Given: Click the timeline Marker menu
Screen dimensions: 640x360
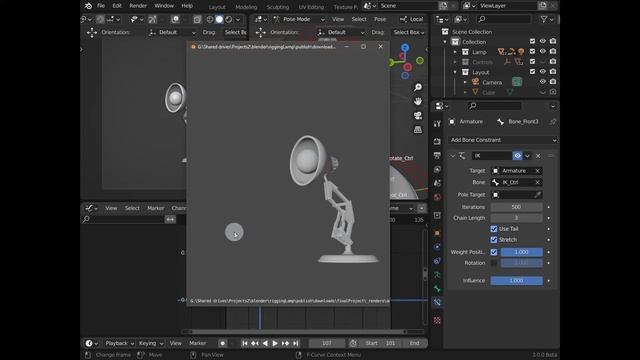Looking at the screenshot, I should point(198,343).
